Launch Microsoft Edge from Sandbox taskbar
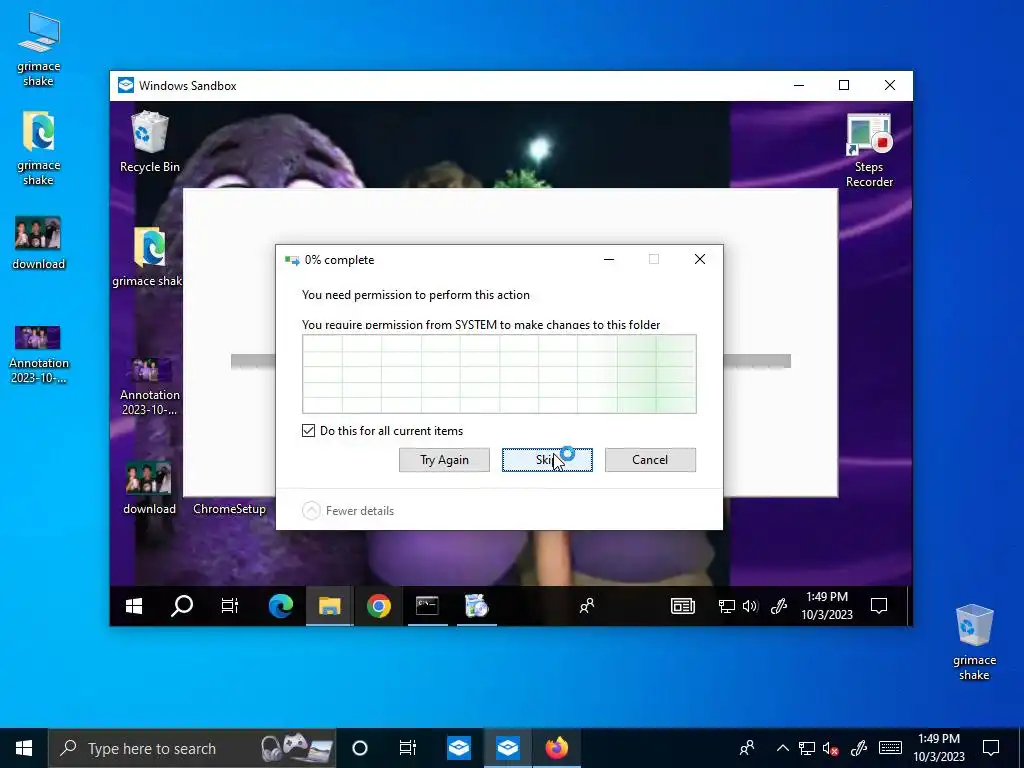The width and height of the screenshot is (1024, 768). (x=281, y=606)
